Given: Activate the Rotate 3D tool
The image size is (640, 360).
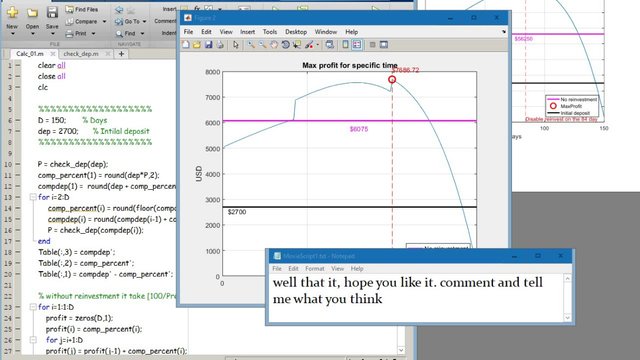Looking at the screenshot, I should click(x=285, y=44).
